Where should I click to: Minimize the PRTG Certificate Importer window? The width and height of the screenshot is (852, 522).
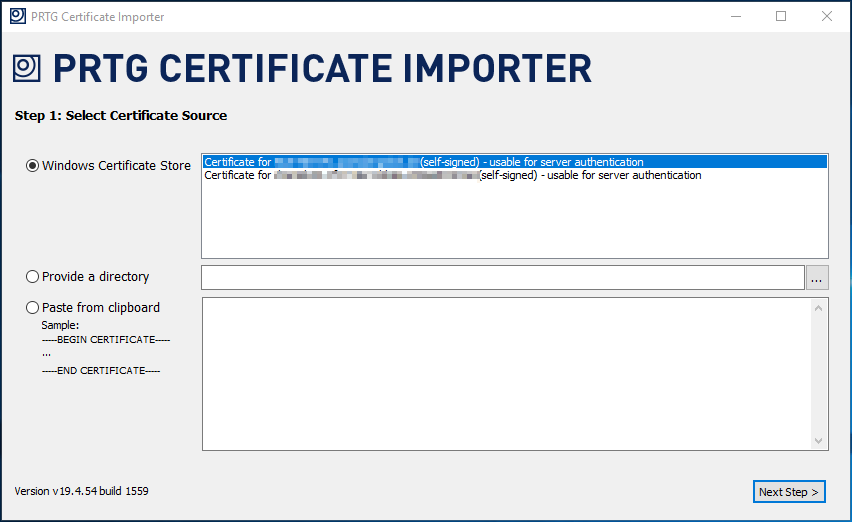[735, 17]
